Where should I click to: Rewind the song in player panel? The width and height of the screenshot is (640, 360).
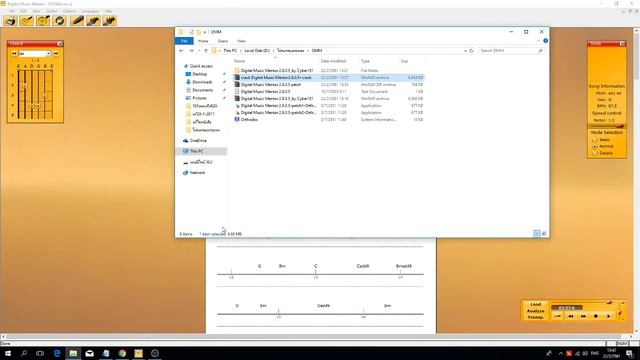tap(571, 316)
